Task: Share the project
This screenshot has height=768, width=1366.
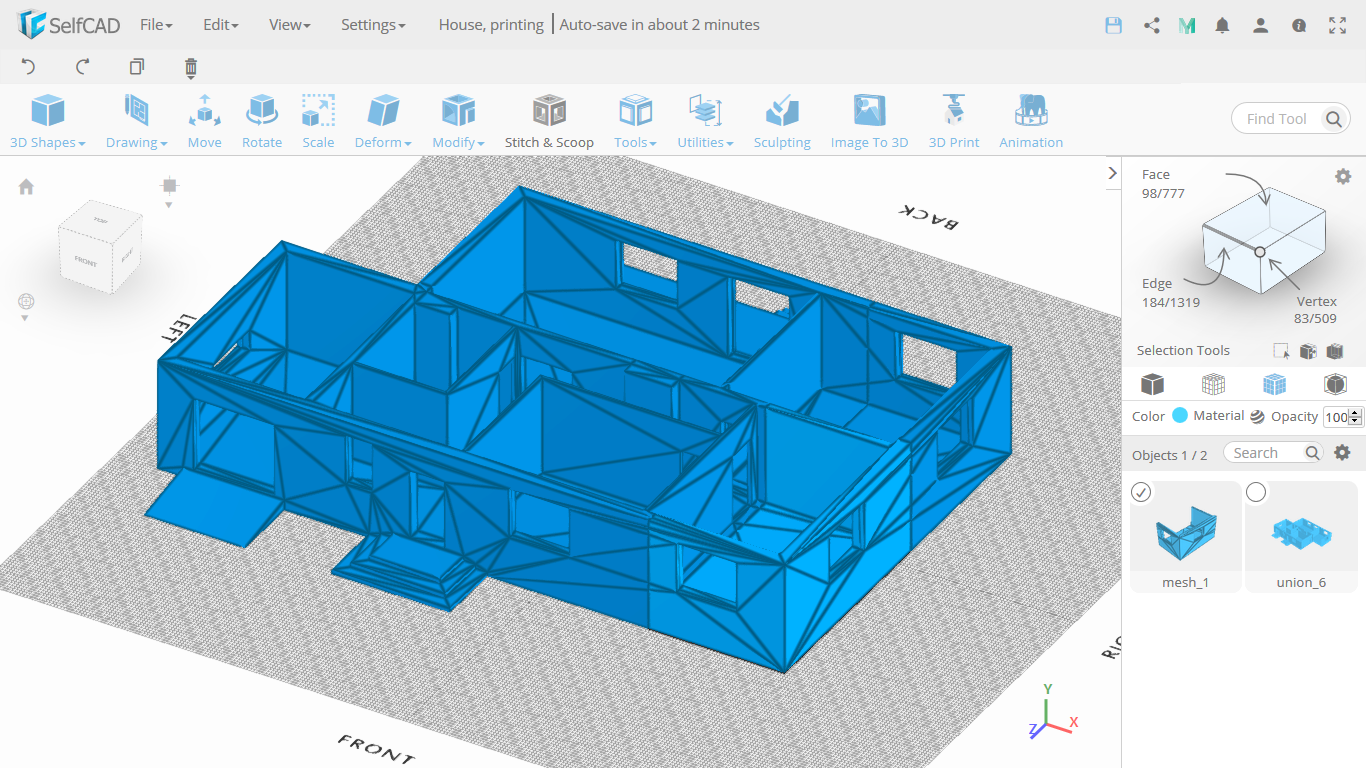Action: tap(1152, 25)
